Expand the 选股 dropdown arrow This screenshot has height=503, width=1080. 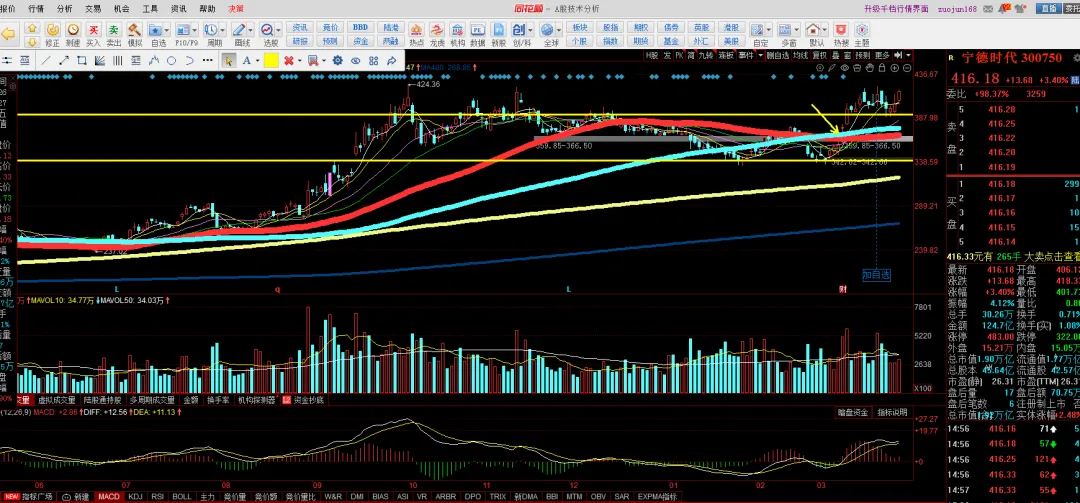click(278, 30)
